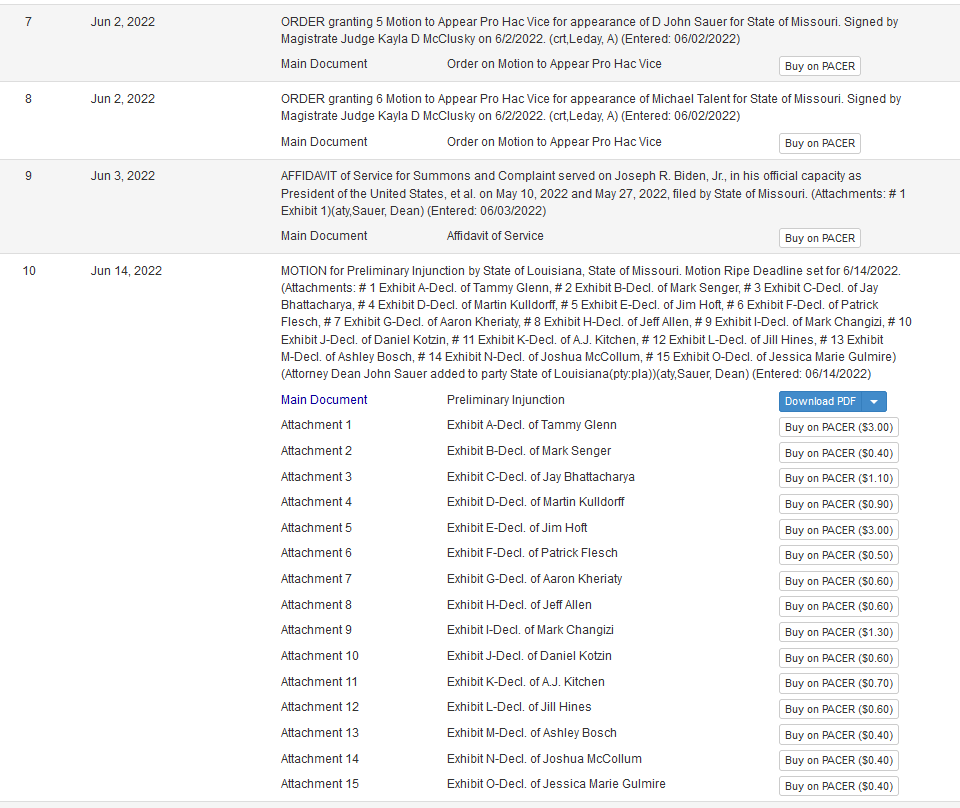Click the 'Main Document' label in entry 7
This screenshot has height=808, width=960.
coord(324,64)
